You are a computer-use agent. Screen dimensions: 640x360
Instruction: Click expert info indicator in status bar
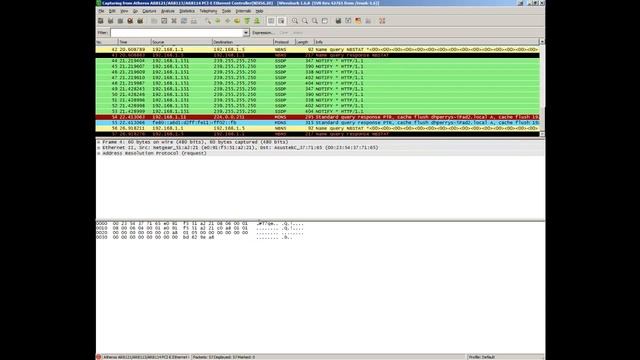pos(98,357)
